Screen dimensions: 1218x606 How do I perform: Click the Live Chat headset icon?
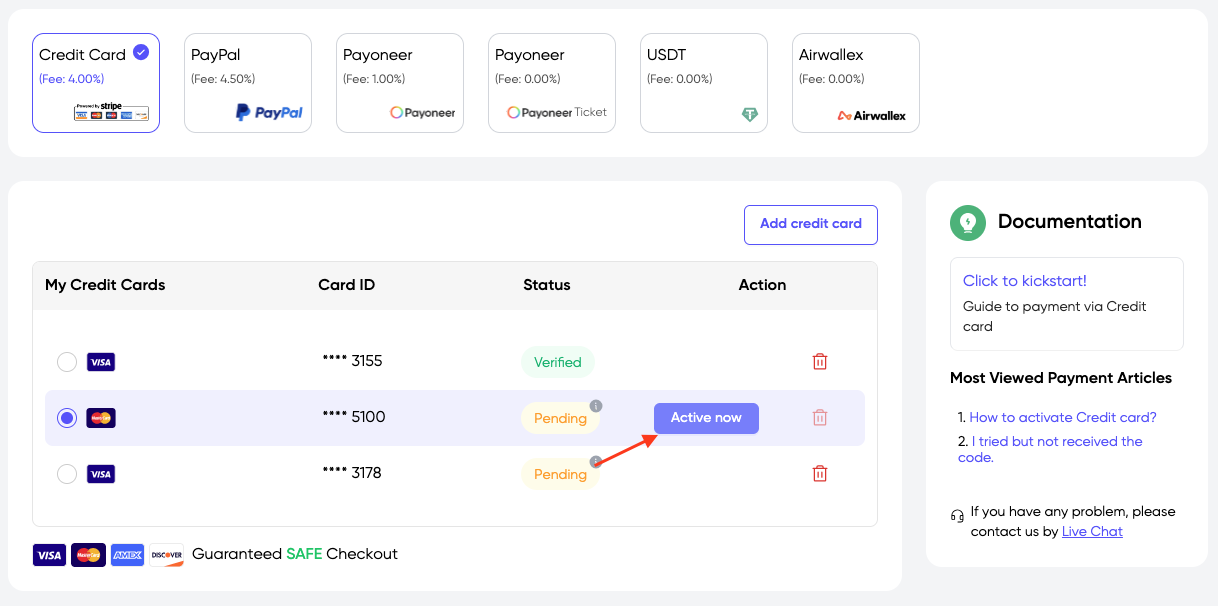pyautogui.click(x=956, y=514)
